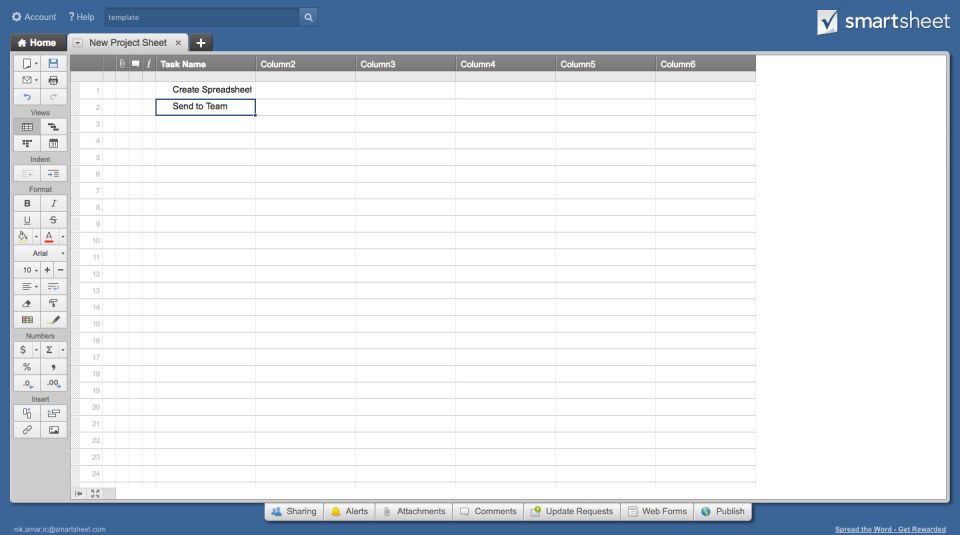This screenshot has height=535, width=960.
Task: Open Calendar view icon
Action: coord(54,144)
